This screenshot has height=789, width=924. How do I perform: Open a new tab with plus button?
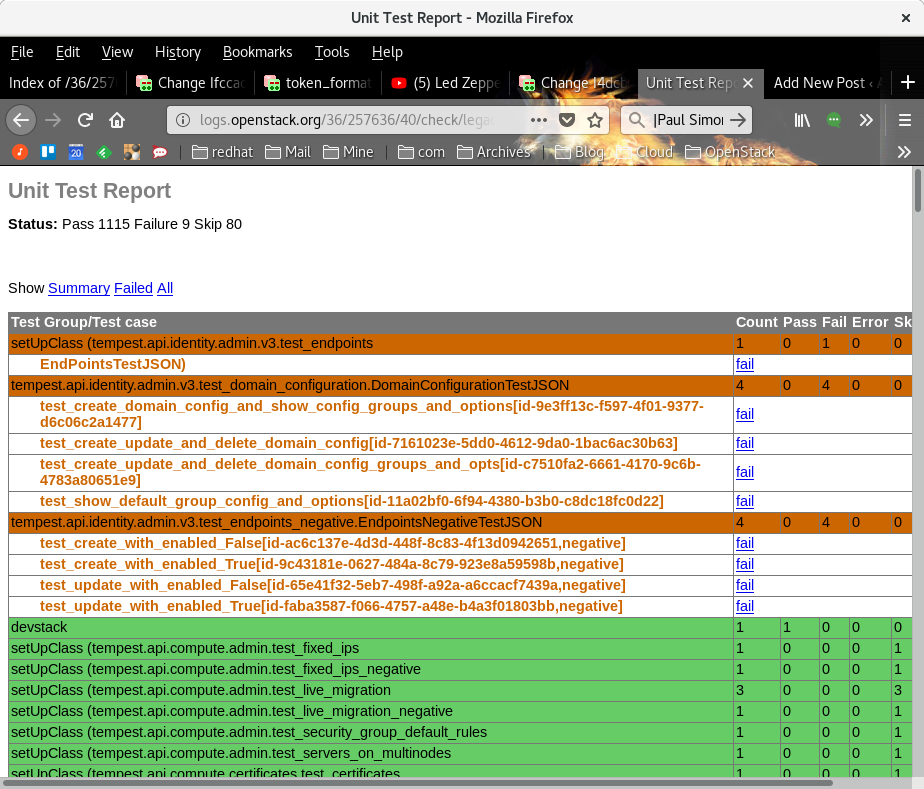tap(908, 82)
